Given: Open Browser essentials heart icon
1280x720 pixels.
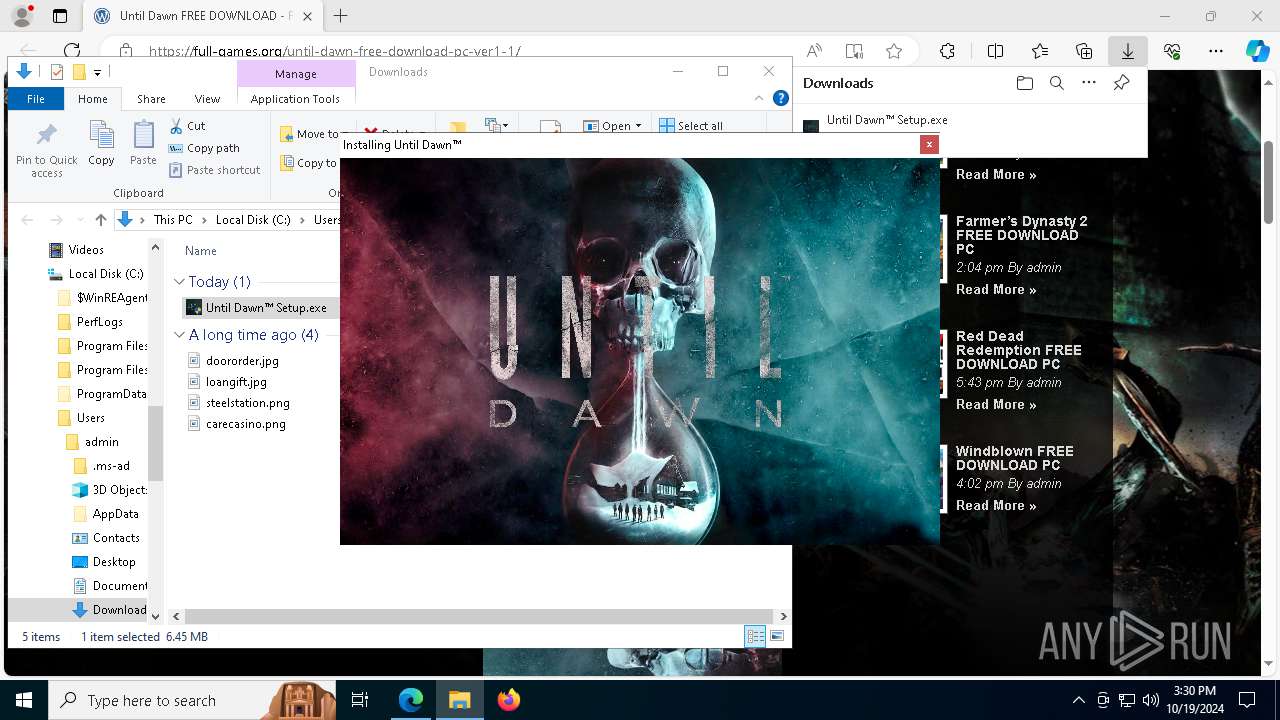Looking at the screenshot, I should 1172,51.
